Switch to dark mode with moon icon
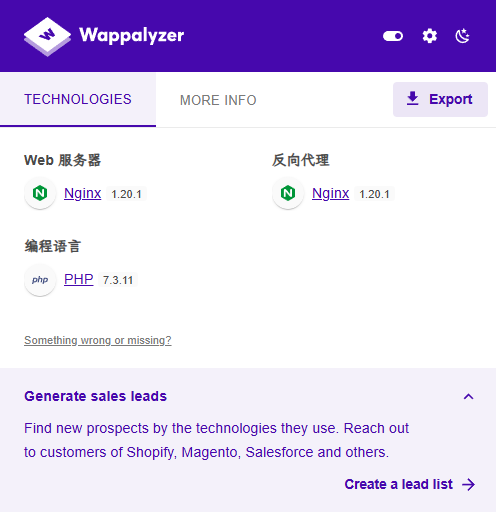The width and height of the screenshot is (496, 512). tap(462, 36)
